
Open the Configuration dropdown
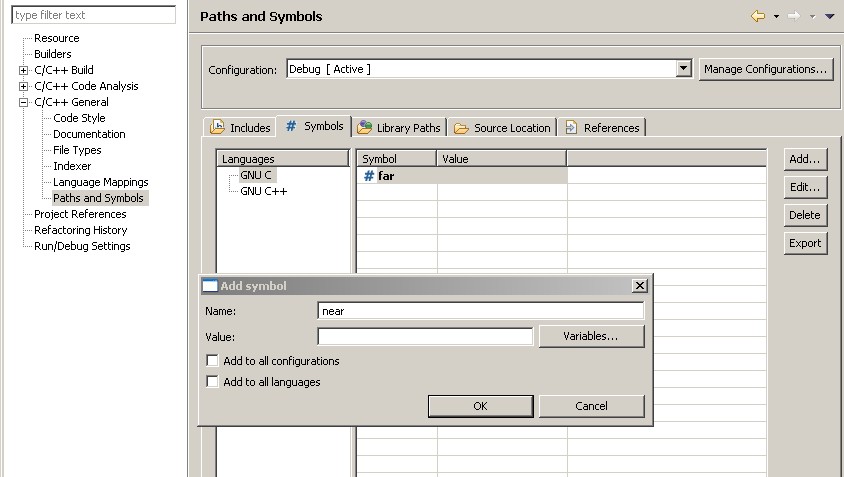click(684, 68)
